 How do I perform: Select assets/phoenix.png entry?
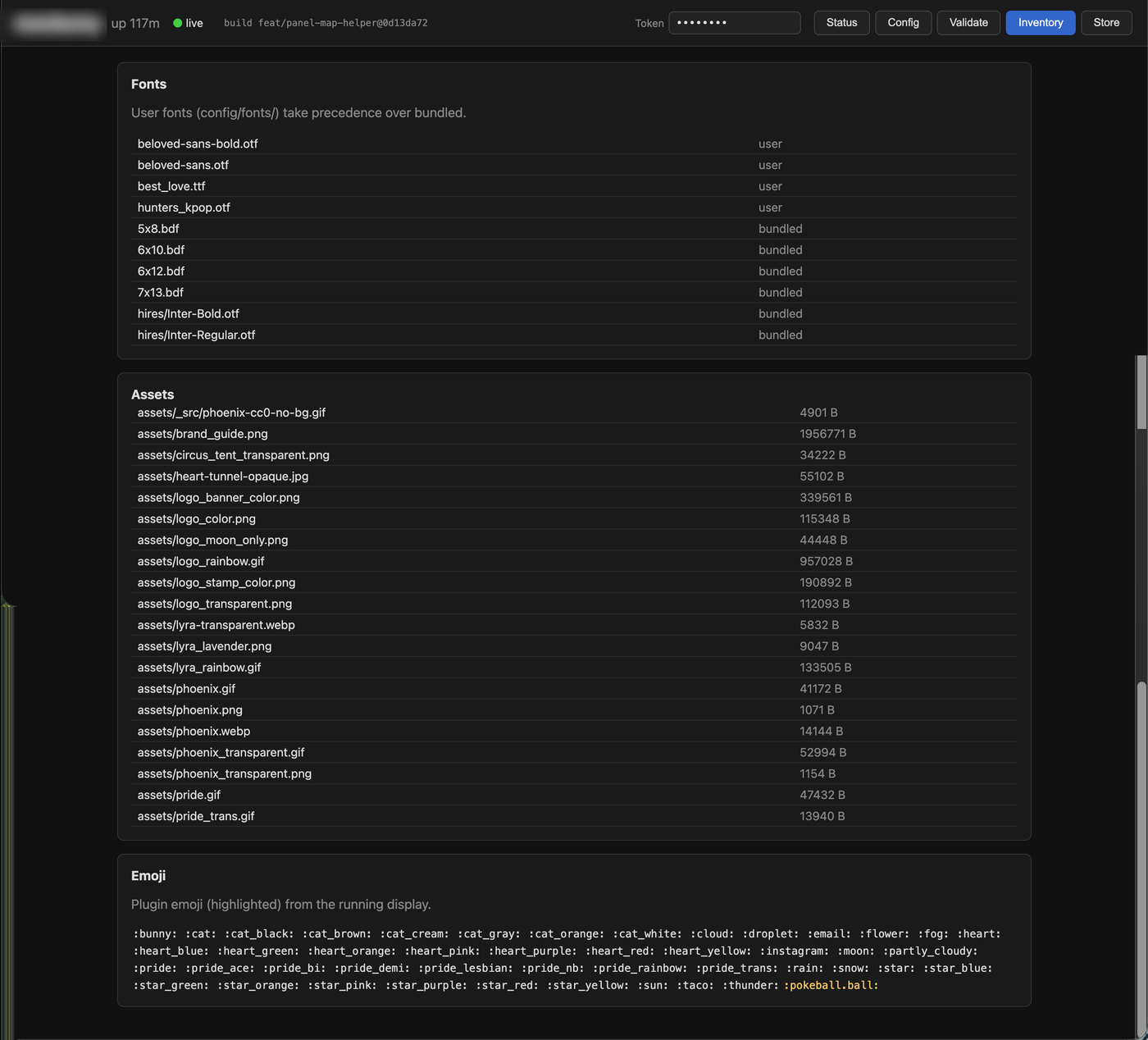coord(574,711)
